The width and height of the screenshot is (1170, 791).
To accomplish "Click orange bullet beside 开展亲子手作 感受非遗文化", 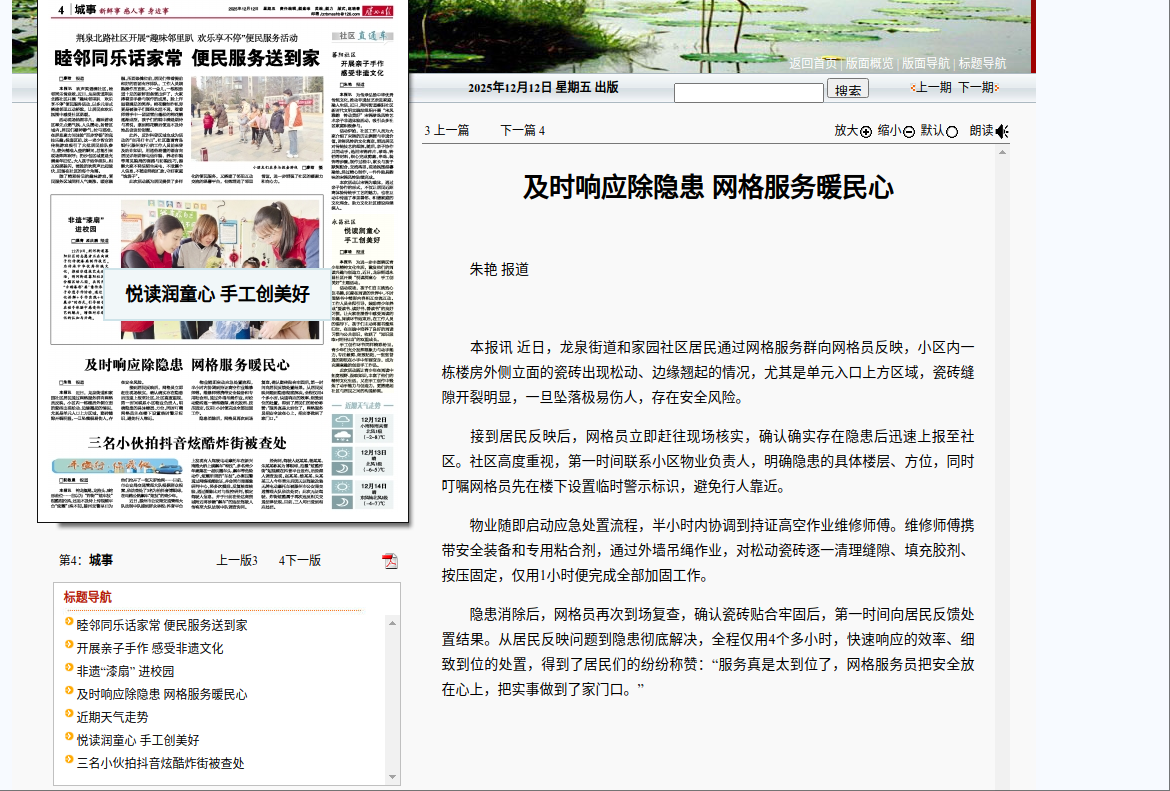I will point(69,648).
